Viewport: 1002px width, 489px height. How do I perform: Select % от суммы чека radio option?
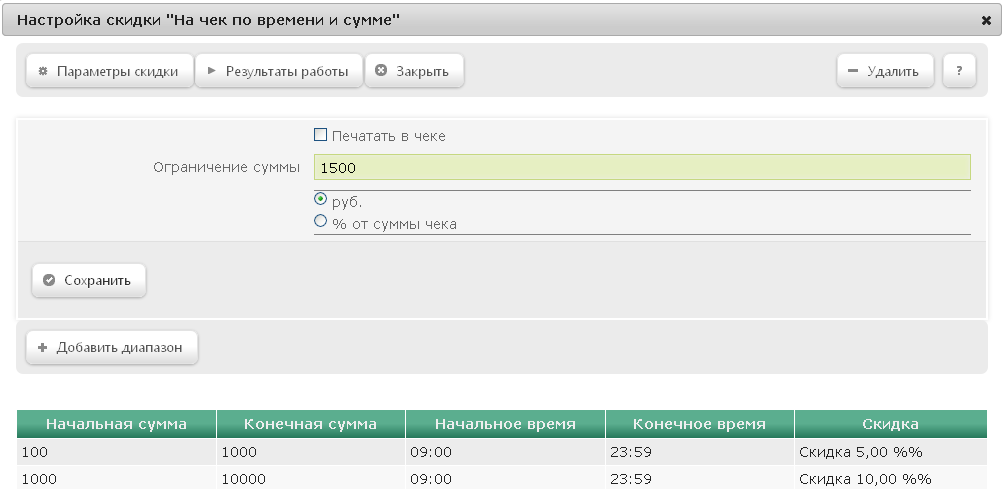point(320,221)
